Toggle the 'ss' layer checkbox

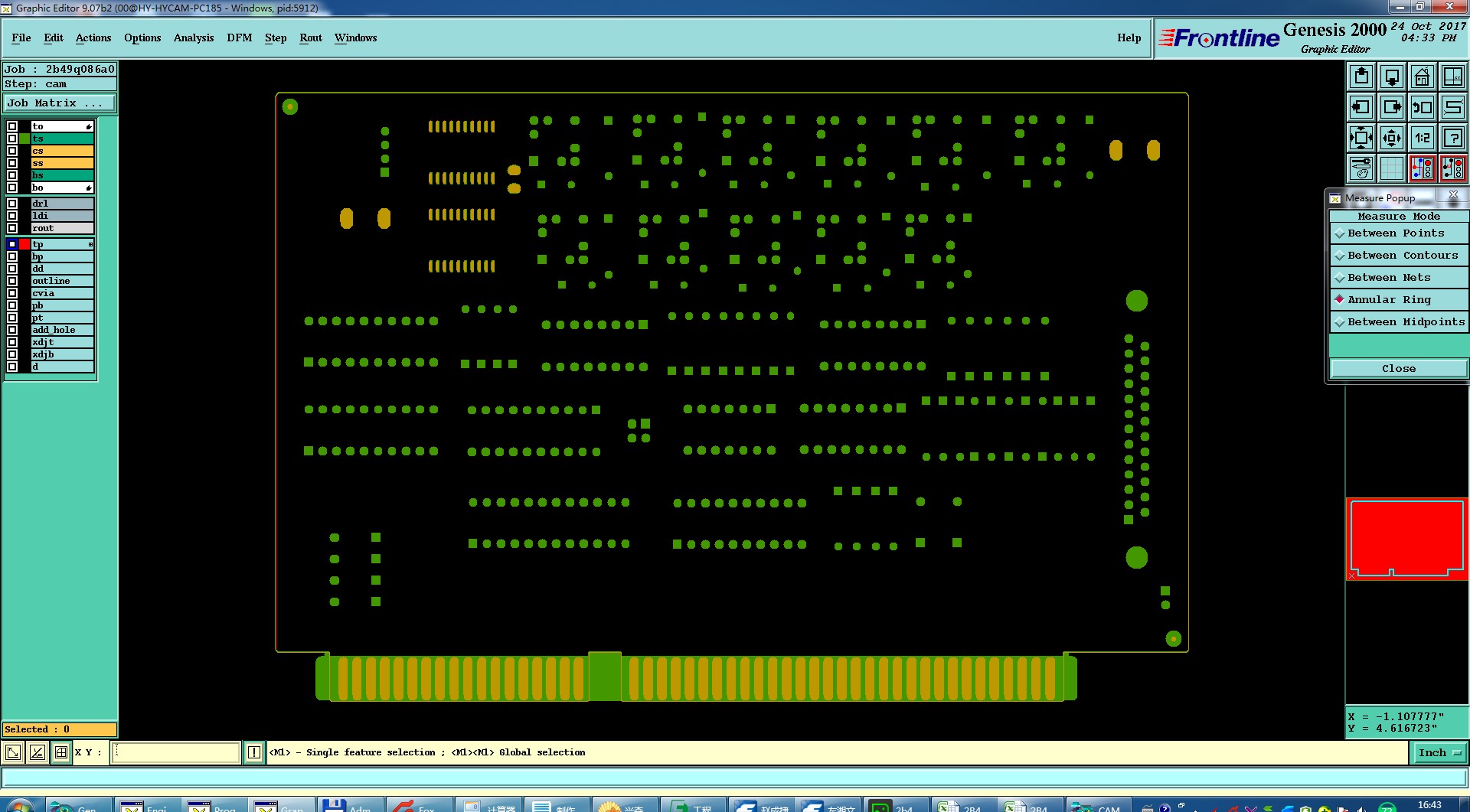coord(12,163)
